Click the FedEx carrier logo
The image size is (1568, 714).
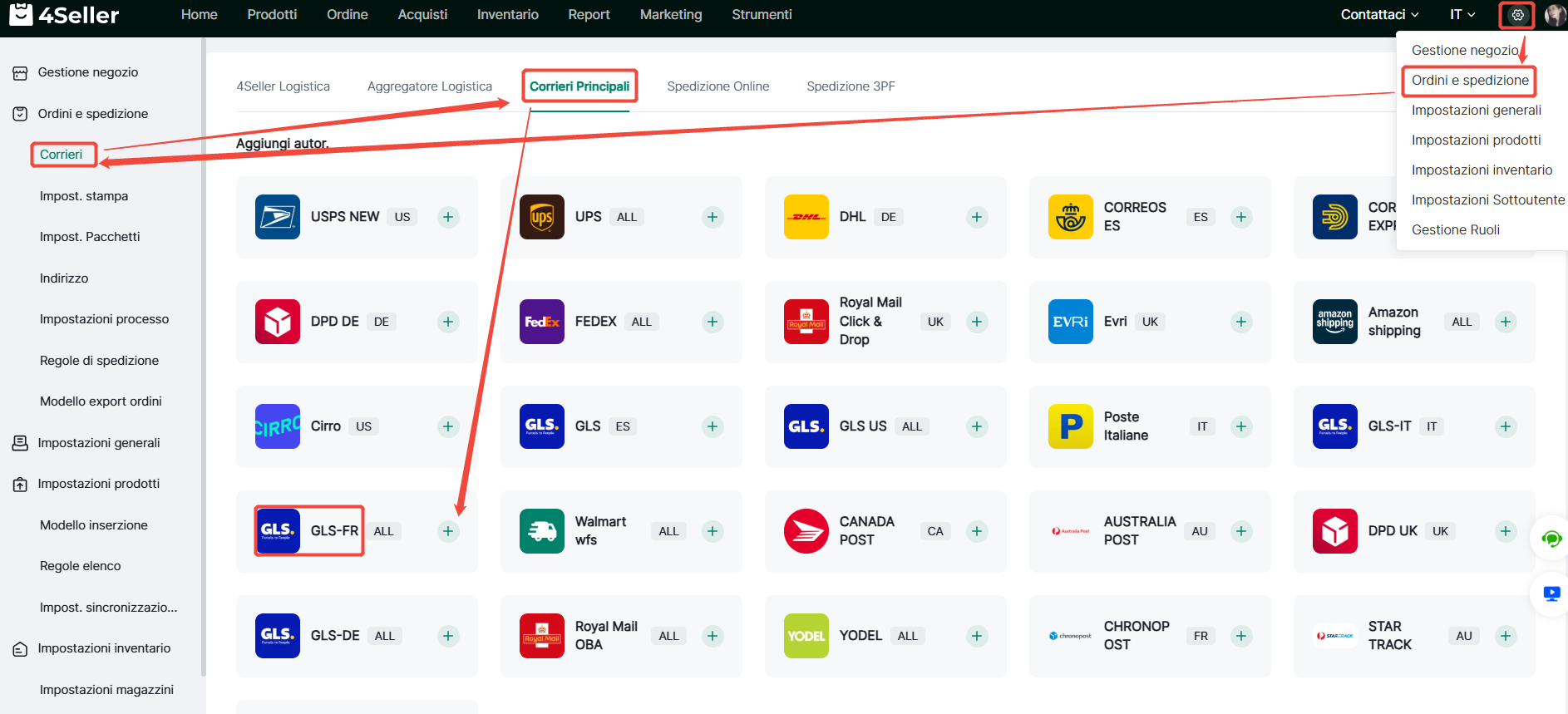(542, 322)
